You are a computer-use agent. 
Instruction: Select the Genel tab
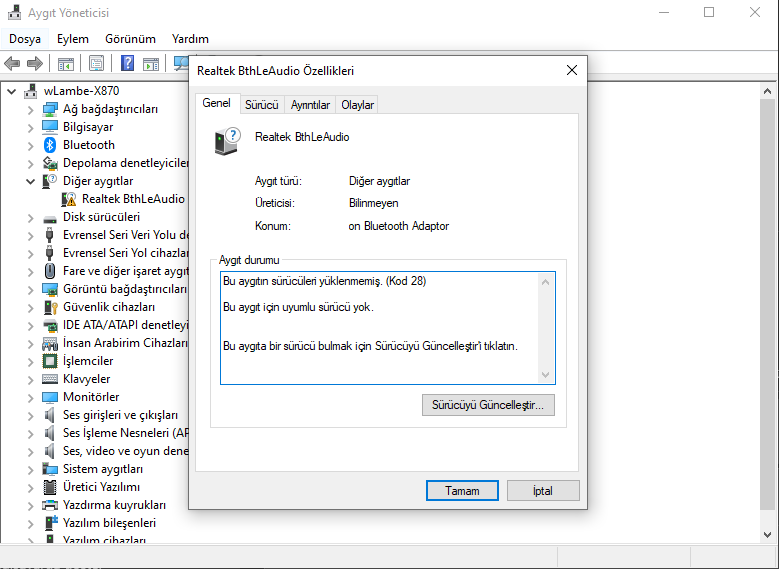[x=217, y=103]
